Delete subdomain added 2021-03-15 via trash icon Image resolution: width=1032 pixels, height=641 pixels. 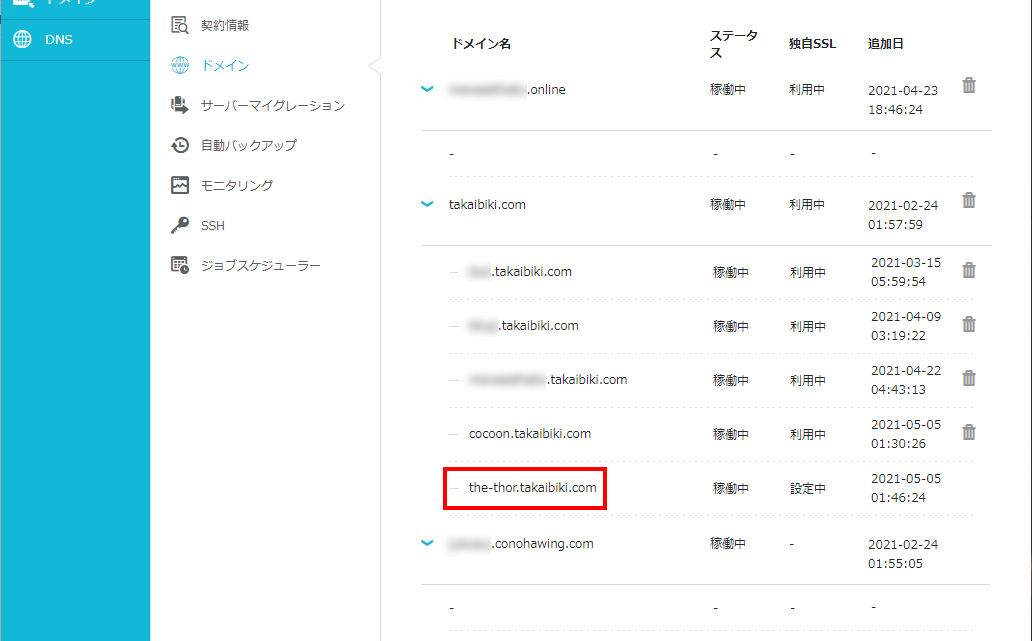969,270
